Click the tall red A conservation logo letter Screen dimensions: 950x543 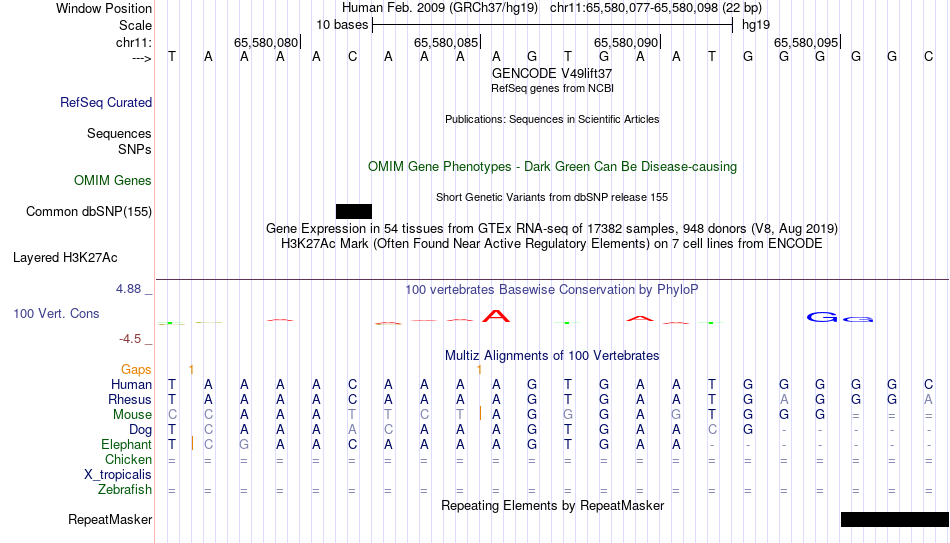click(496, 316)
